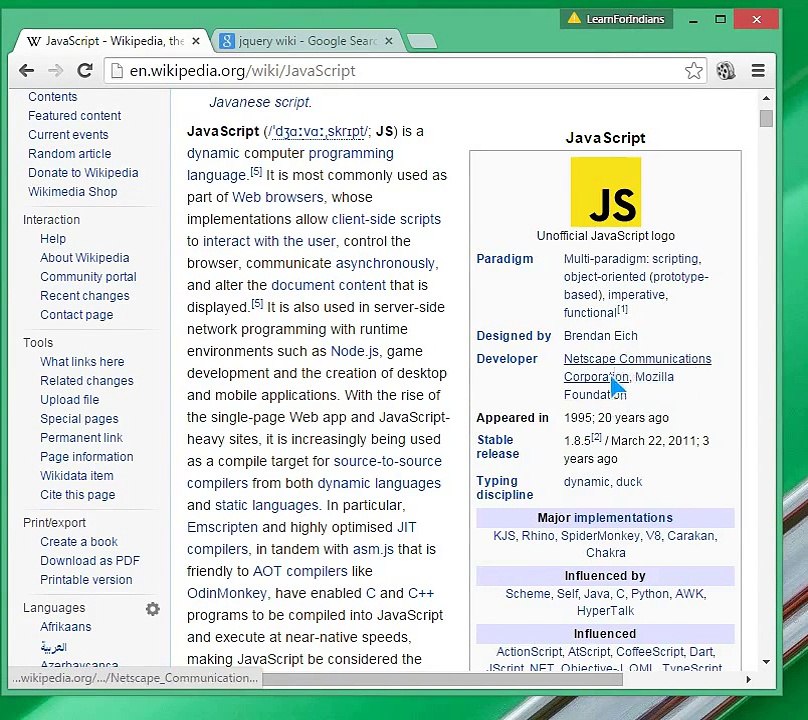Screen dimensions: 808x720
Task: Open the Wikimedia Shop link
Action: [73, 192]
